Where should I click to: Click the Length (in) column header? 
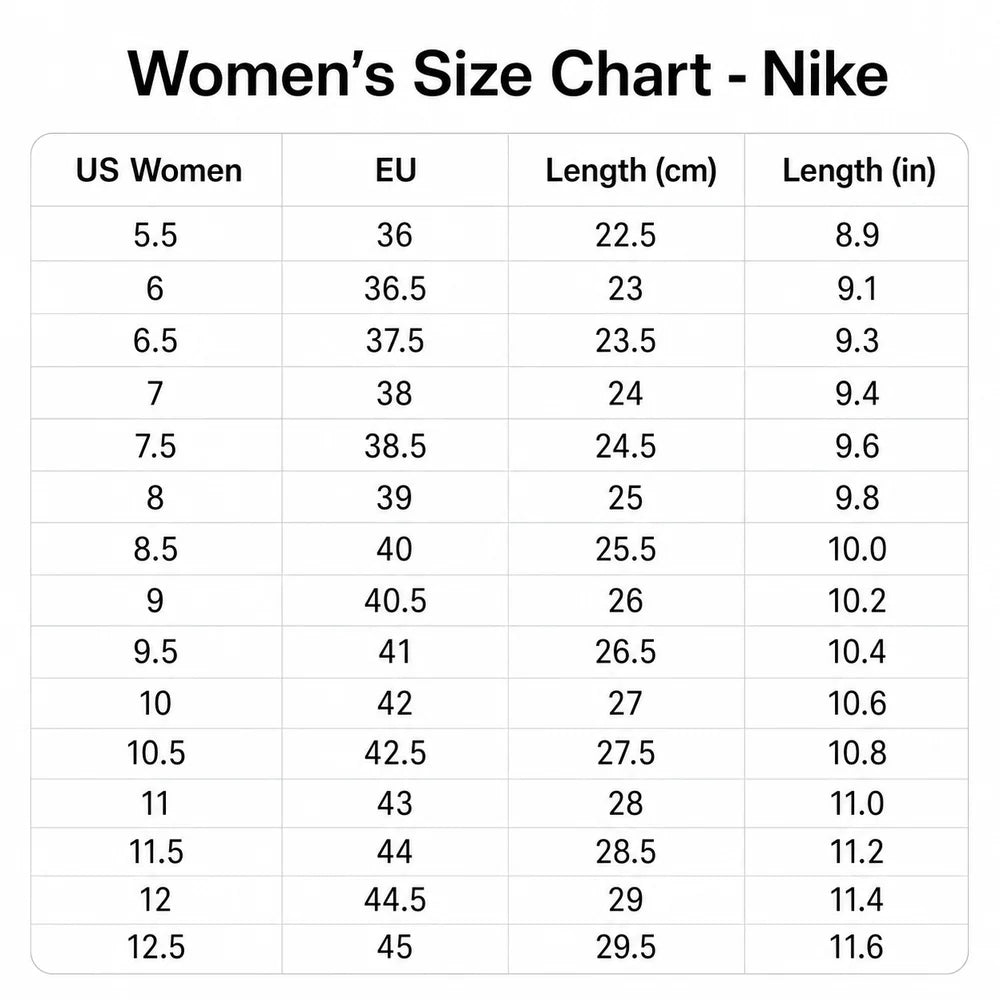coord(858,172)
